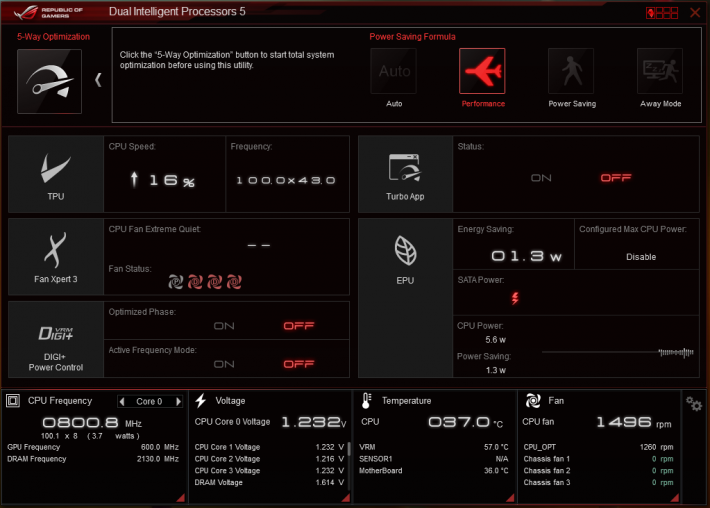Click the Voltage lightning bolt icon
The image size is (710, 508).
[201, 401]
